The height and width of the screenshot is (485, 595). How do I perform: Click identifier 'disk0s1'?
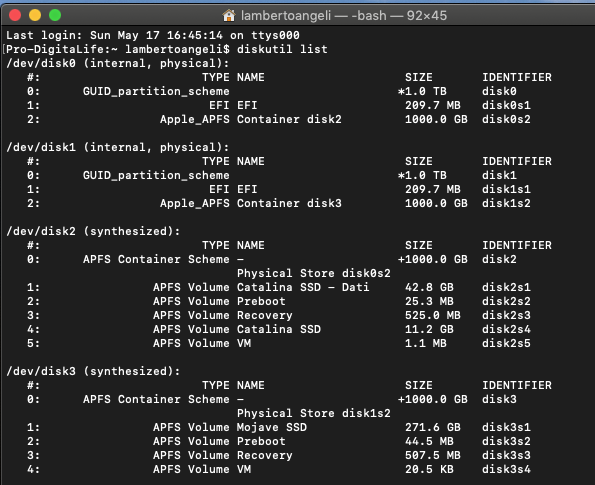click(x=506, y=105)
